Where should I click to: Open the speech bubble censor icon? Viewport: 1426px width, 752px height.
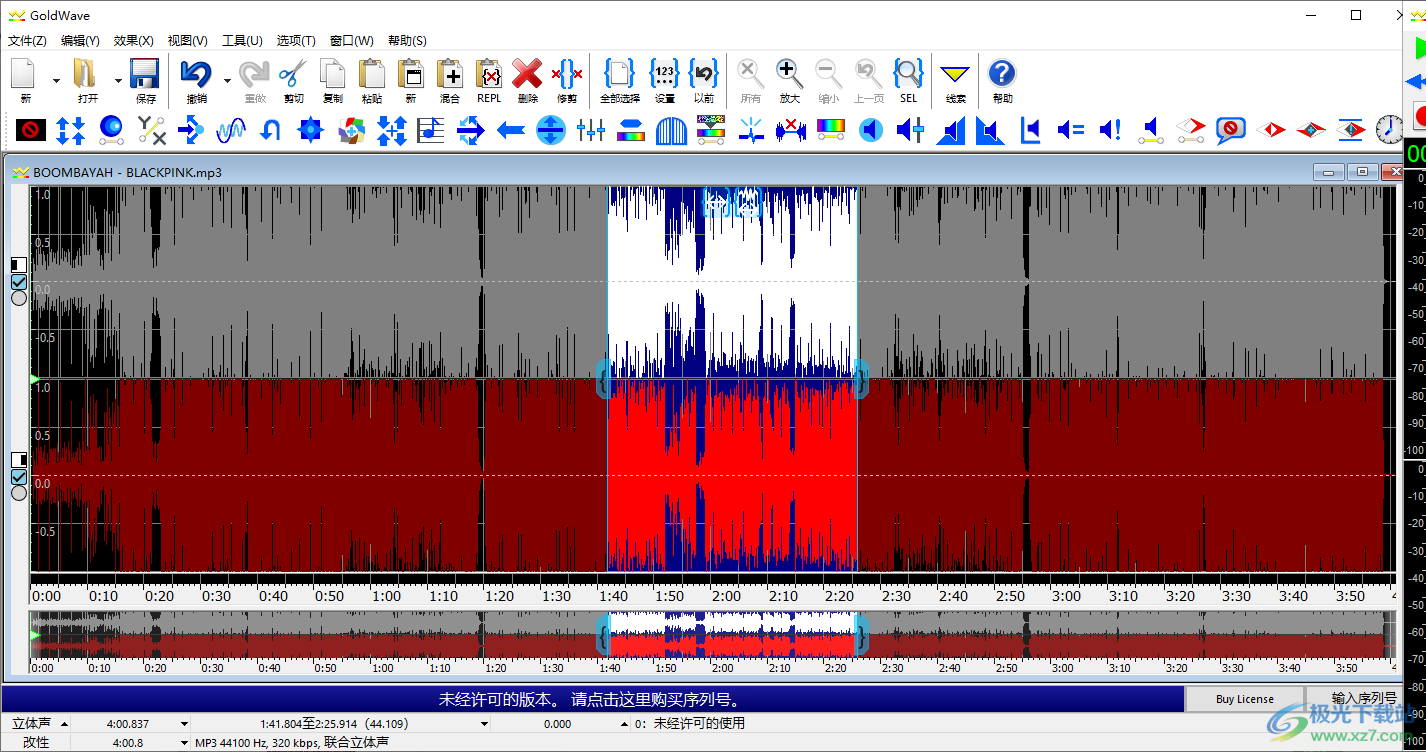pyautogui.click(x=1231, y=130)
